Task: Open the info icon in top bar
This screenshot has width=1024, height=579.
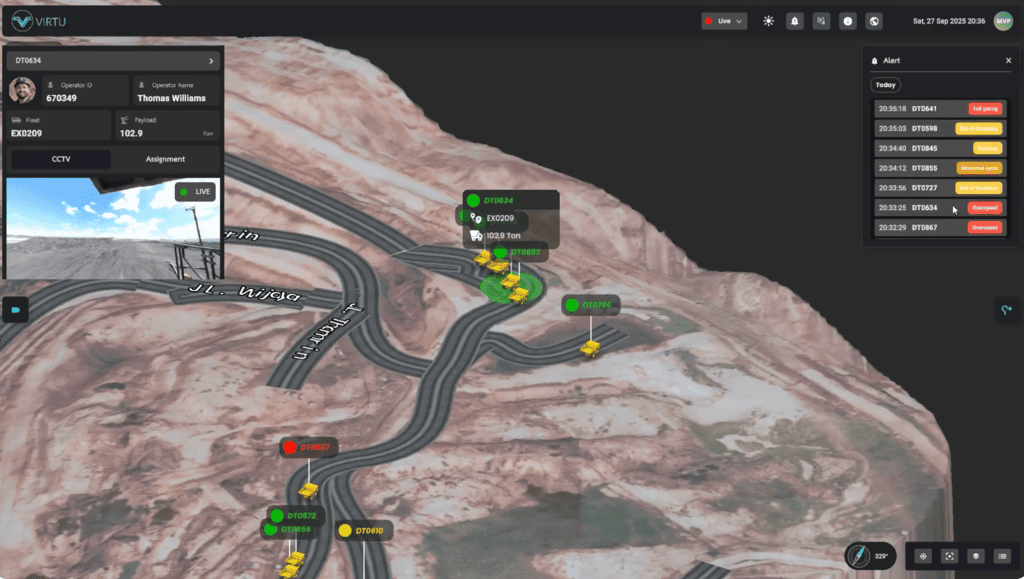Action: 848,21
